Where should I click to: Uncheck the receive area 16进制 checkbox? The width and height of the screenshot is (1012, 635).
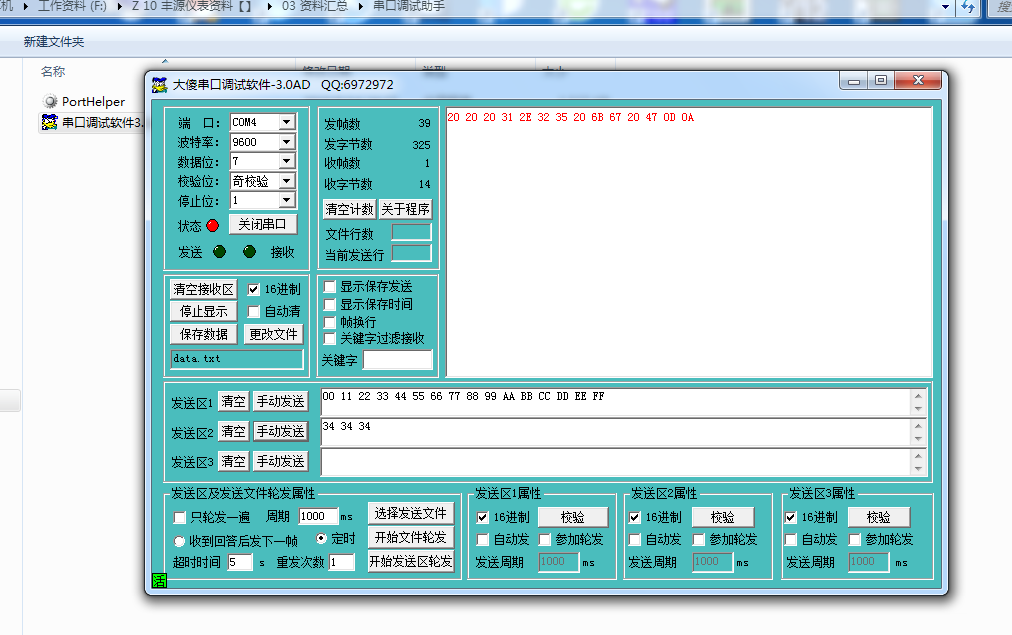pos(254,289)
